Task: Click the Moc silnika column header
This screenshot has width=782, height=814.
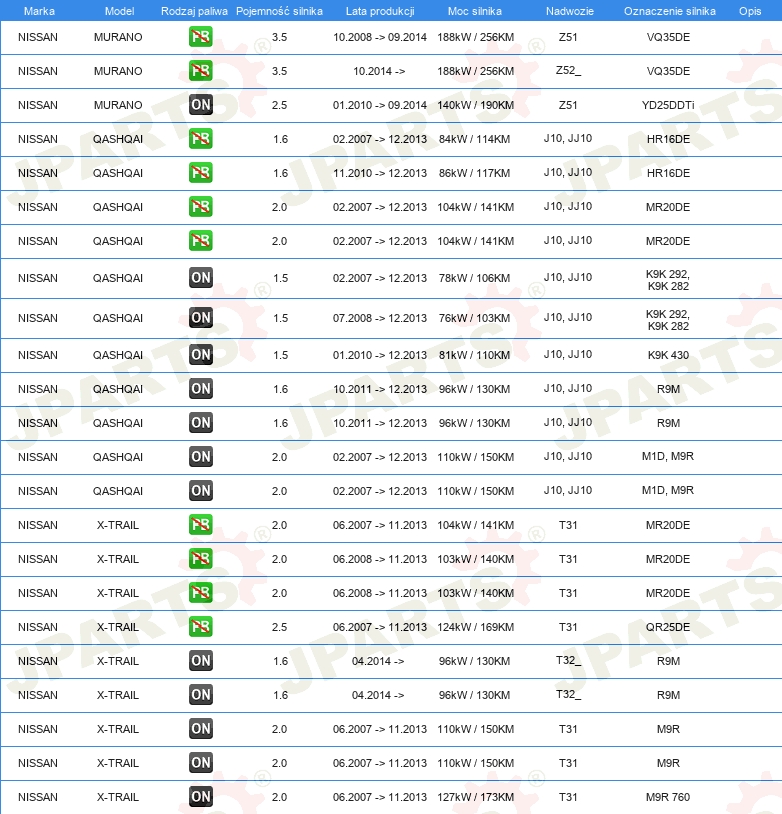Action: tap(475, 11)
